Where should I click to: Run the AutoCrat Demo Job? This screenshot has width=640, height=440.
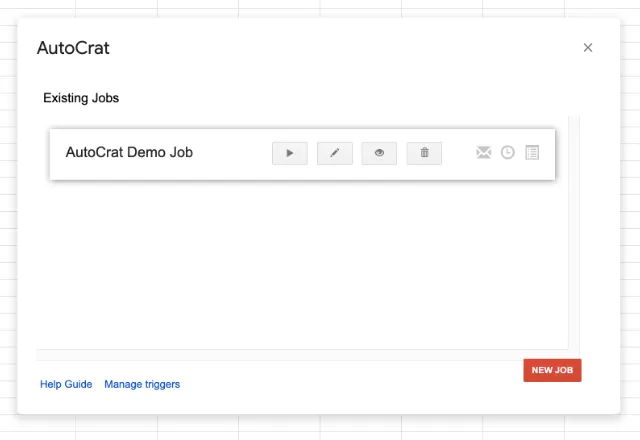tap(290, 153)
